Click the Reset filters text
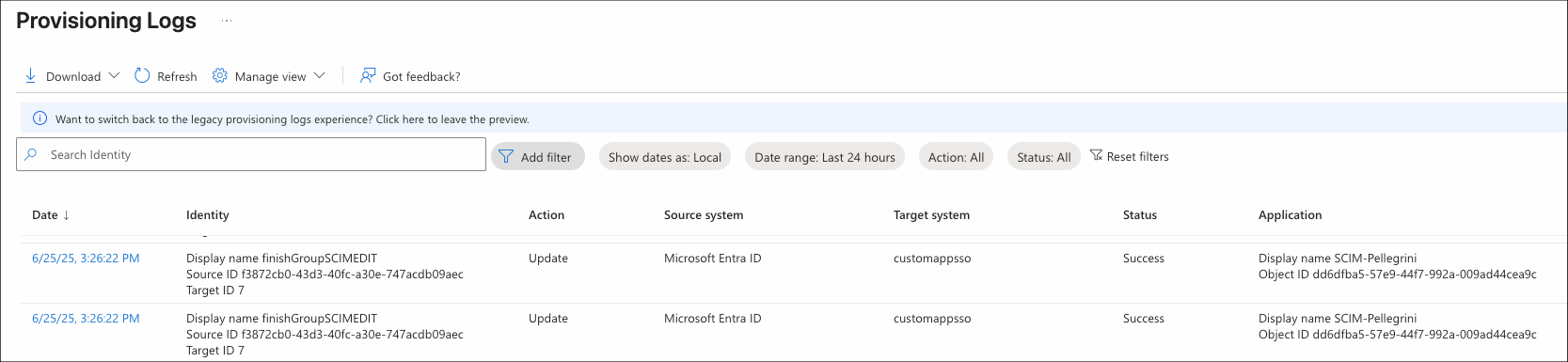This screenshot has height=362, width=1568. (x=1138, y=156)
